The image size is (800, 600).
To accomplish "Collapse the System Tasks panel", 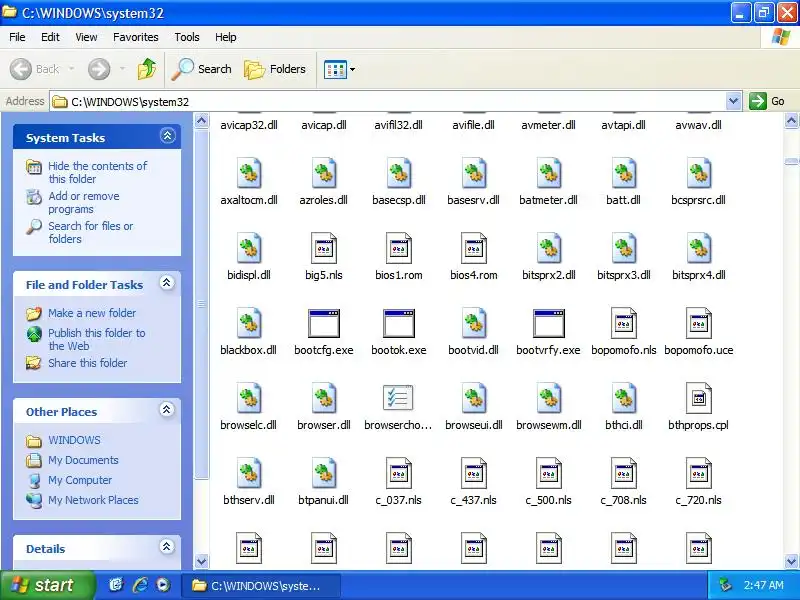I will coord(167,136).
